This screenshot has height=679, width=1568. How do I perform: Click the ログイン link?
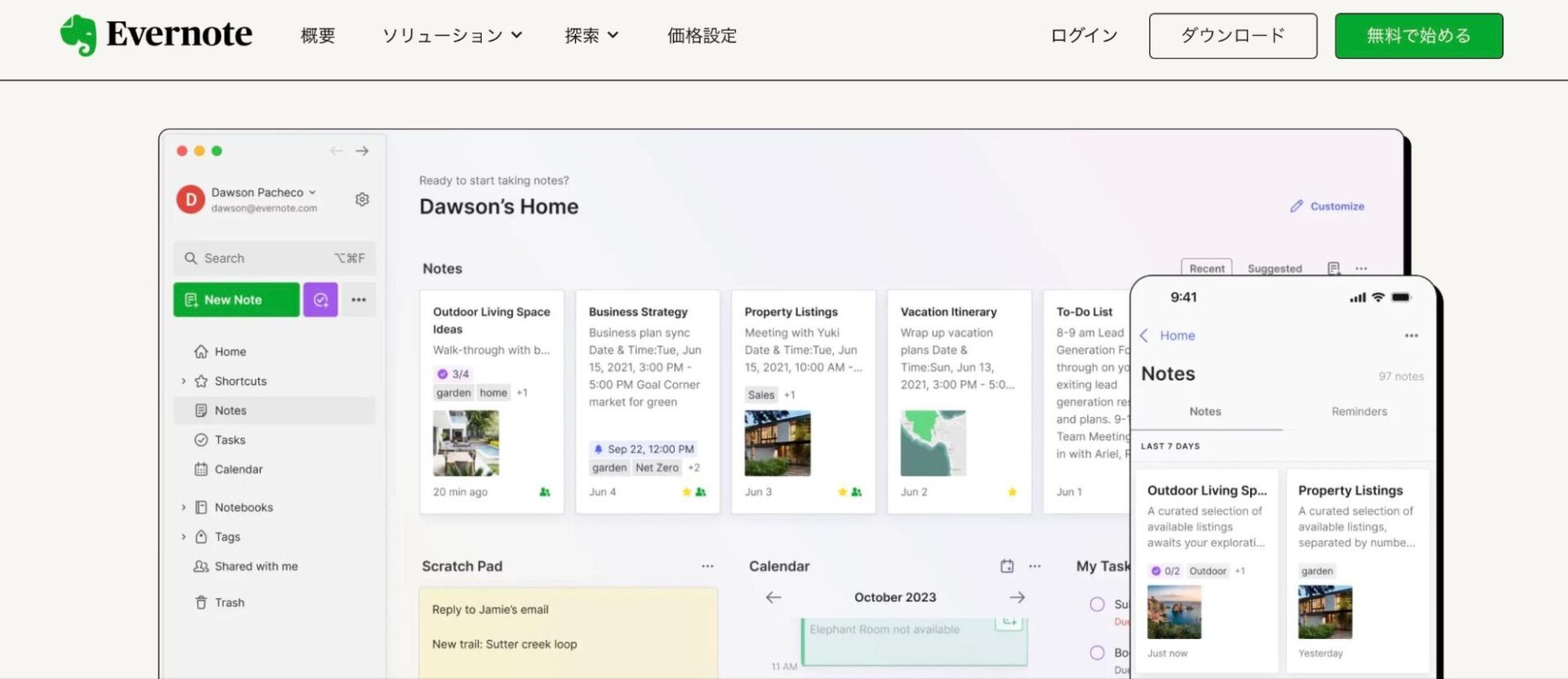1084,36
